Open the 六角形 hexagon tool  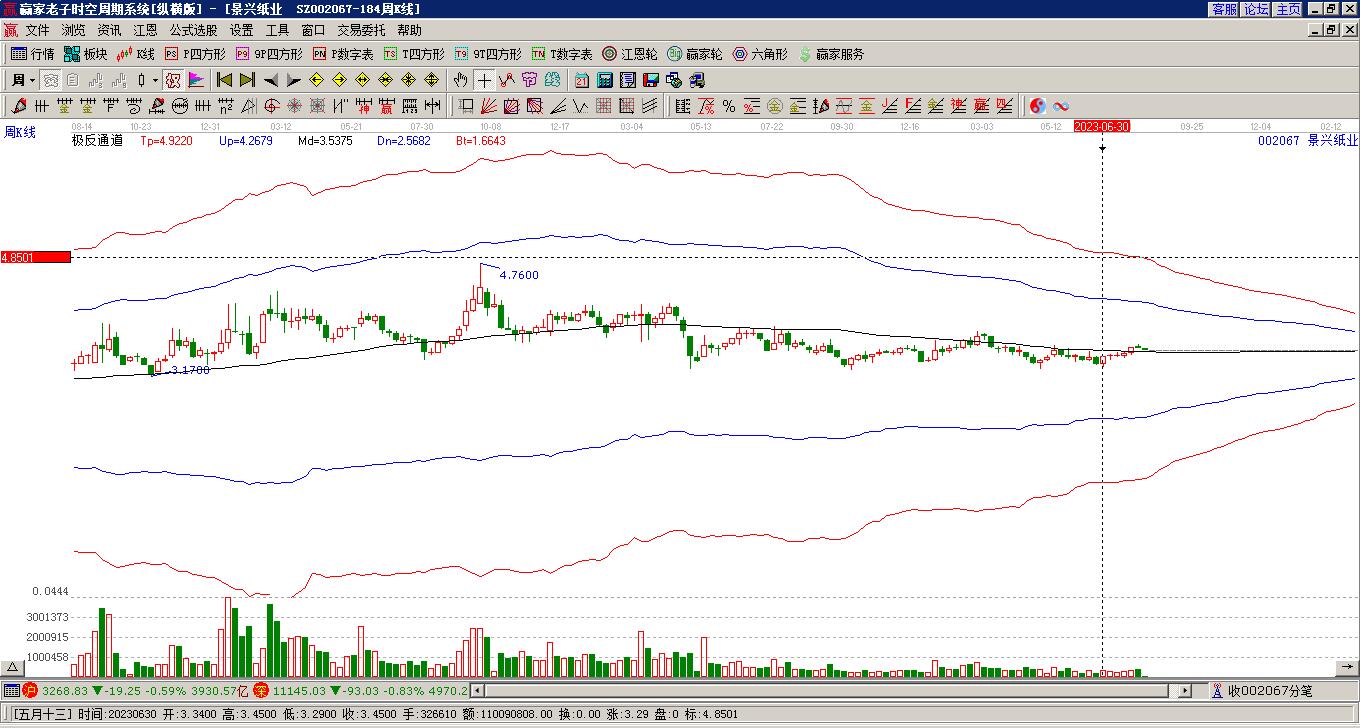point(760,54)
